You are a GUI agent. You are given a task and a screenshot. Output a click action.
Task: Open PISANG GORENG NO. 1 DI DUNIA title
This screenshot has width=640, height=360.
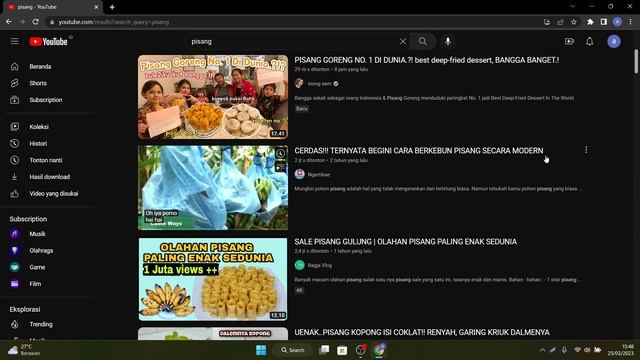click(427, 60)
